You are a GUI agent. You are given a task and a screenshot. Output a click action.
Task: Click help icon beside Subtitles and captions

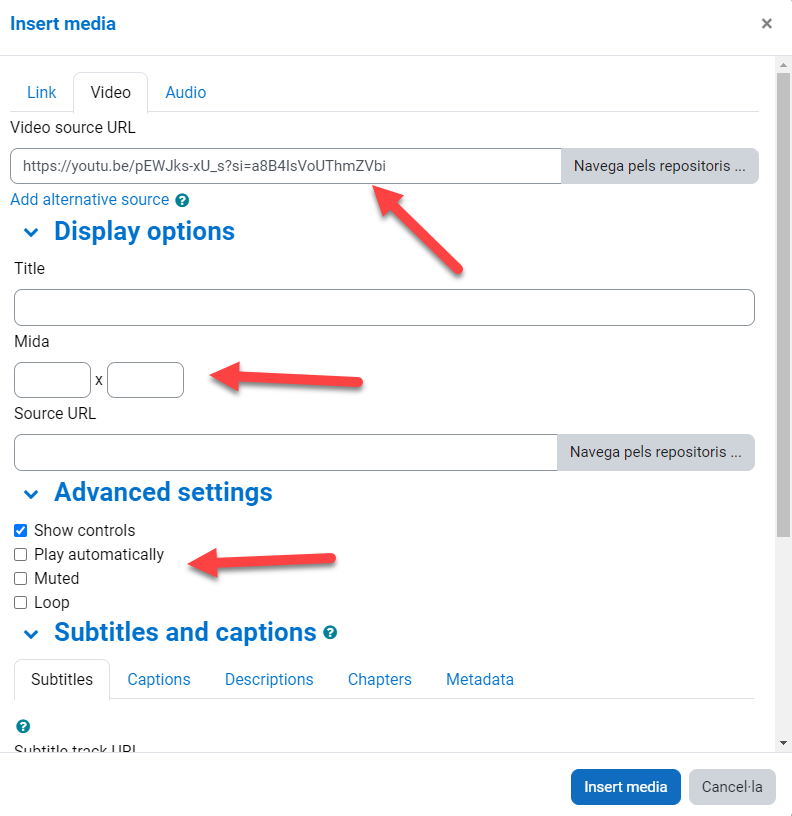point(330,633)
